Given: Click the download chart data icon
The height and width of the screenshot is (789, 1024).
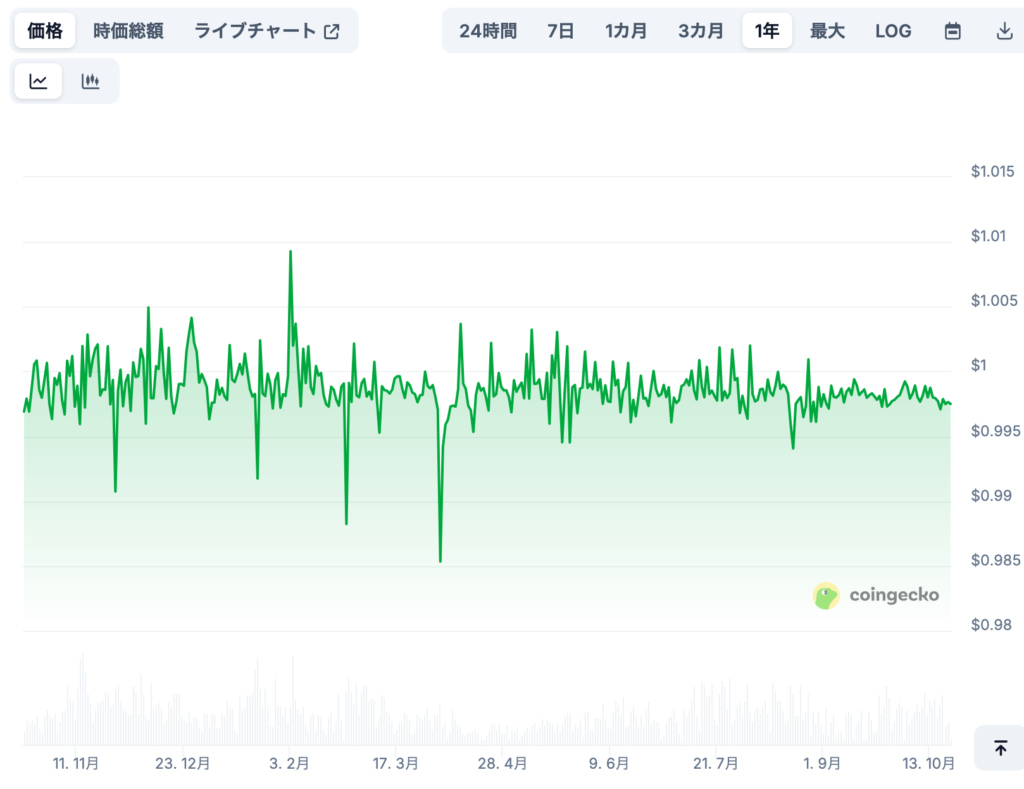Looking at the screenshot, I should (x=1004, y=31).
